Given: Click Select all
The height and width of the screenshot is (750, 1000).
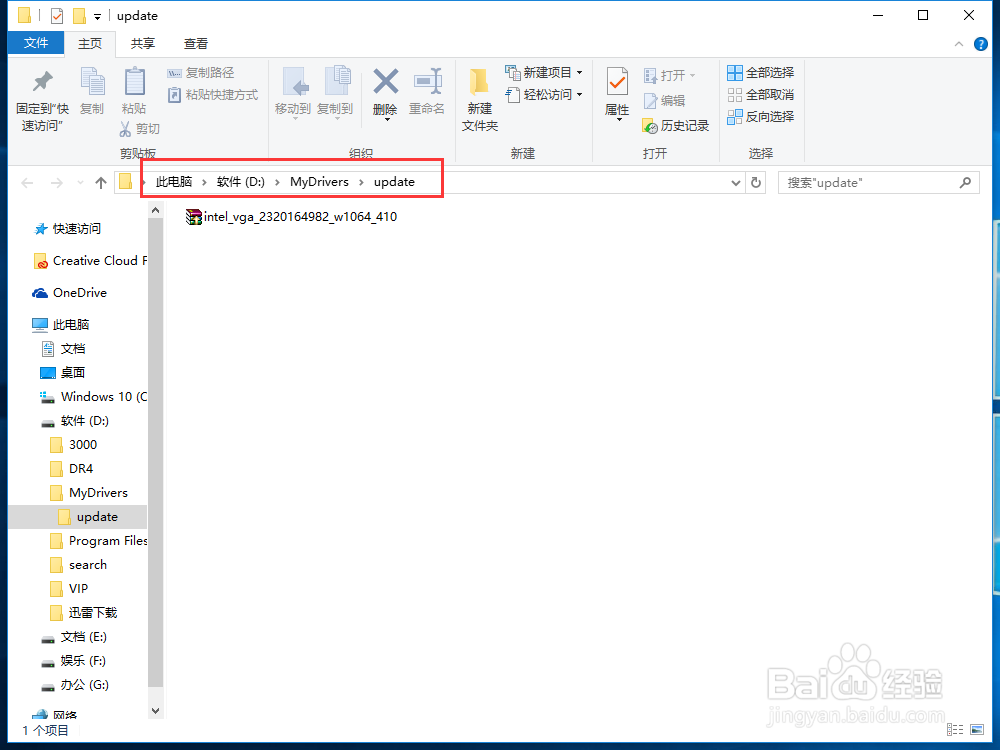Looking at the screenshot, I should 761,73.
